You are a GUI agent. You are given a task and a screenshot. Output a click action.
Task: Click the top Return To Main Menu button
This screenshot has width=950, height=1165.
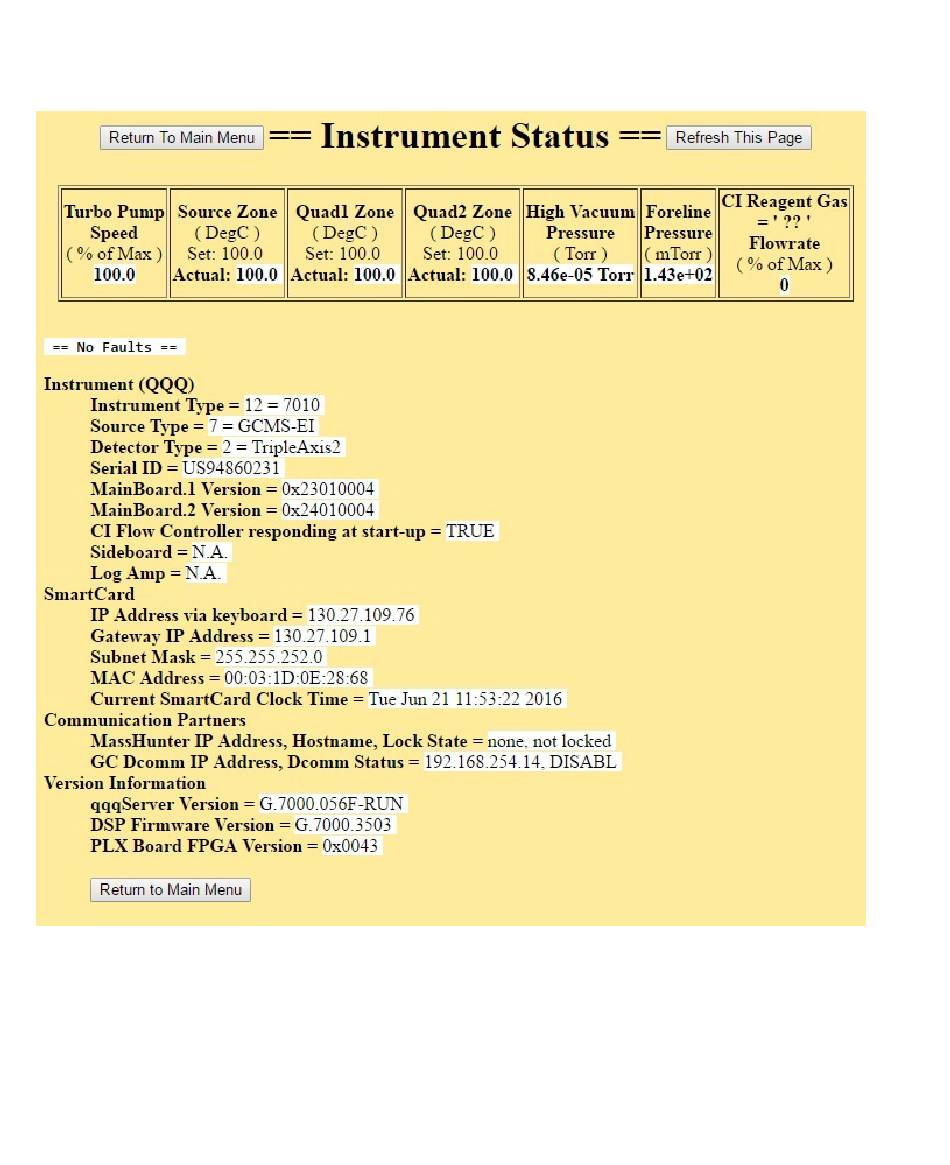click(181, 138)
